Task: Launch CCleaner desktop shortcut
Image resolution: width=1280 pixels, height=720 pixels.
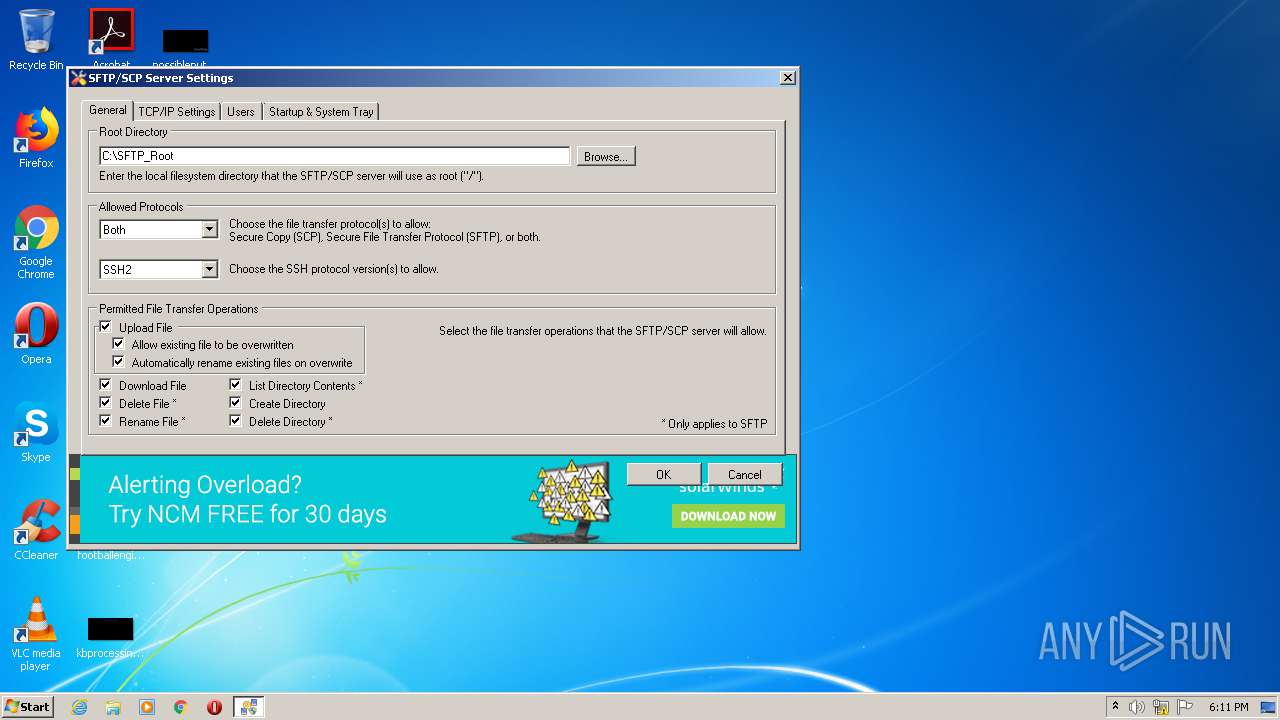Action: (x=36, y=530)
